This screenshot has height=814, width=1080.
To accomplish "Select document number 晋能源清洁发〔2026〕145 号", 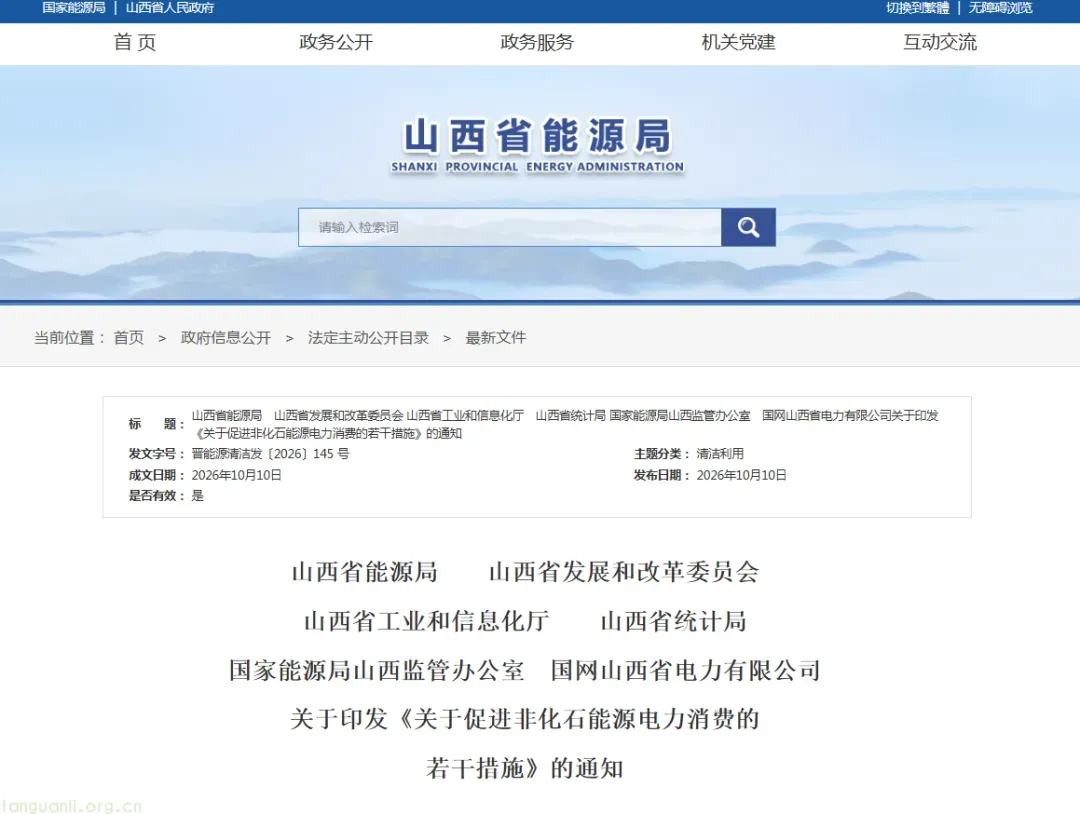I will click(x=270, y=454).
